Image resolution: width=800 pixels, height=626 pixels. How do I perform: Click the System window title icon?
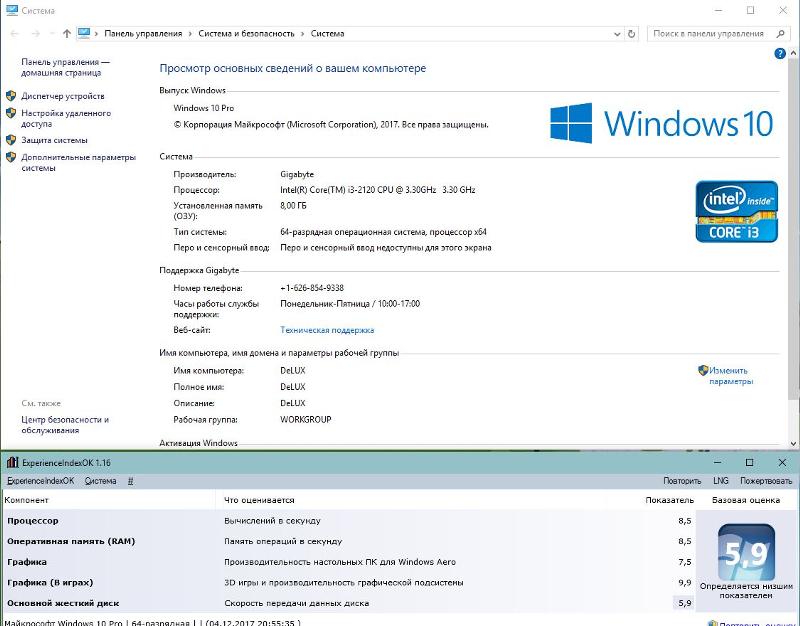tap(12, 10)
